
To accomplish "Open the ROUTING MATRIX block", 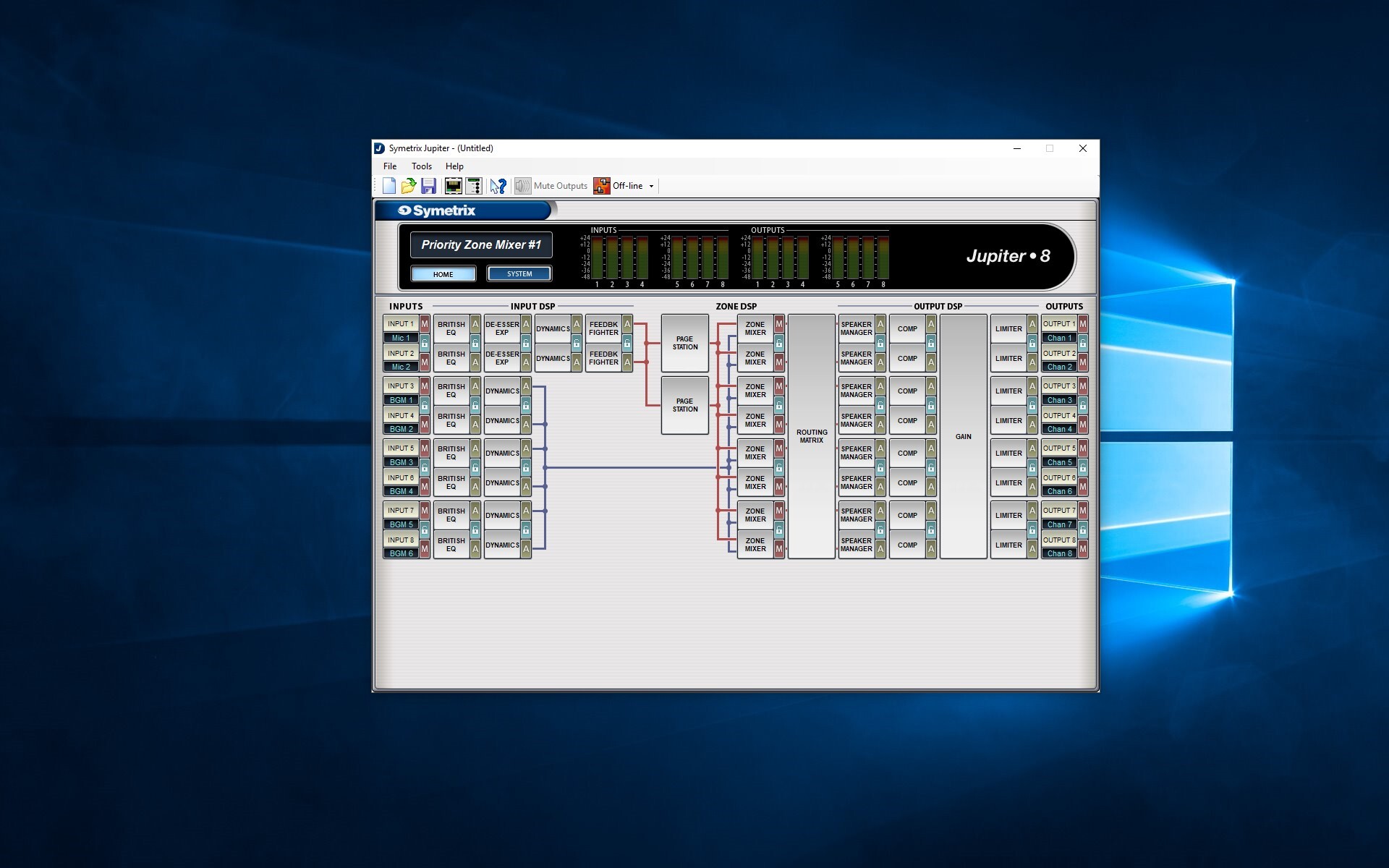I will click(x=811, y=436).
